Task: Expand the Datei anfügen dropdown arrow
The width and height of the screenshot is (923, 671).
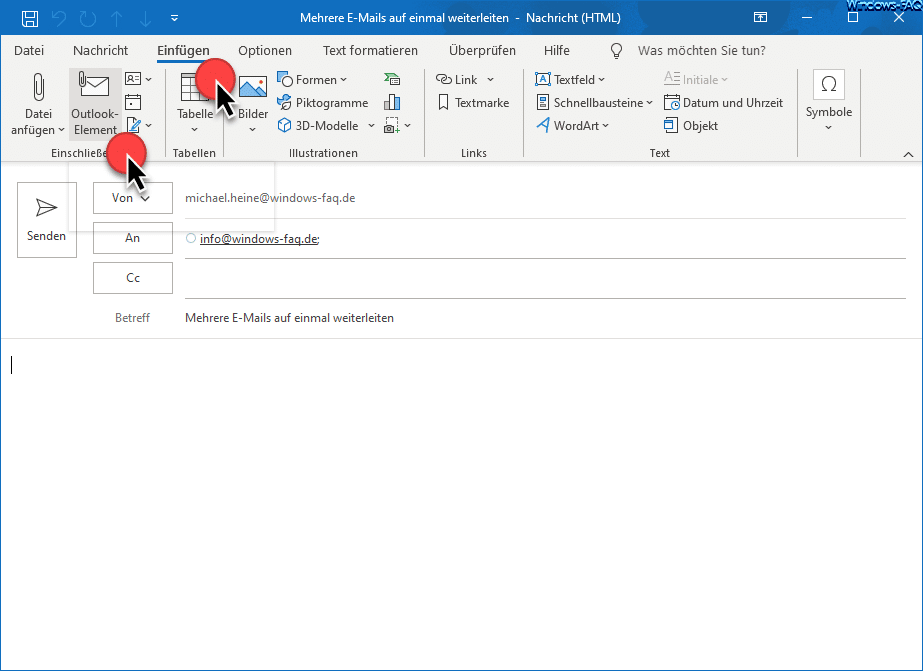Action: [x=61, y=130]
